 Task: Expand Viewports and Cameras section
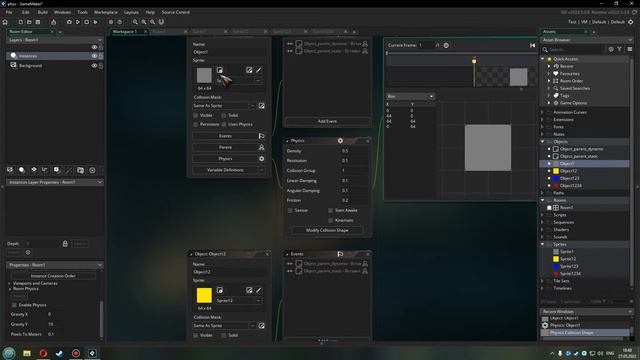[x=10, y=283]
